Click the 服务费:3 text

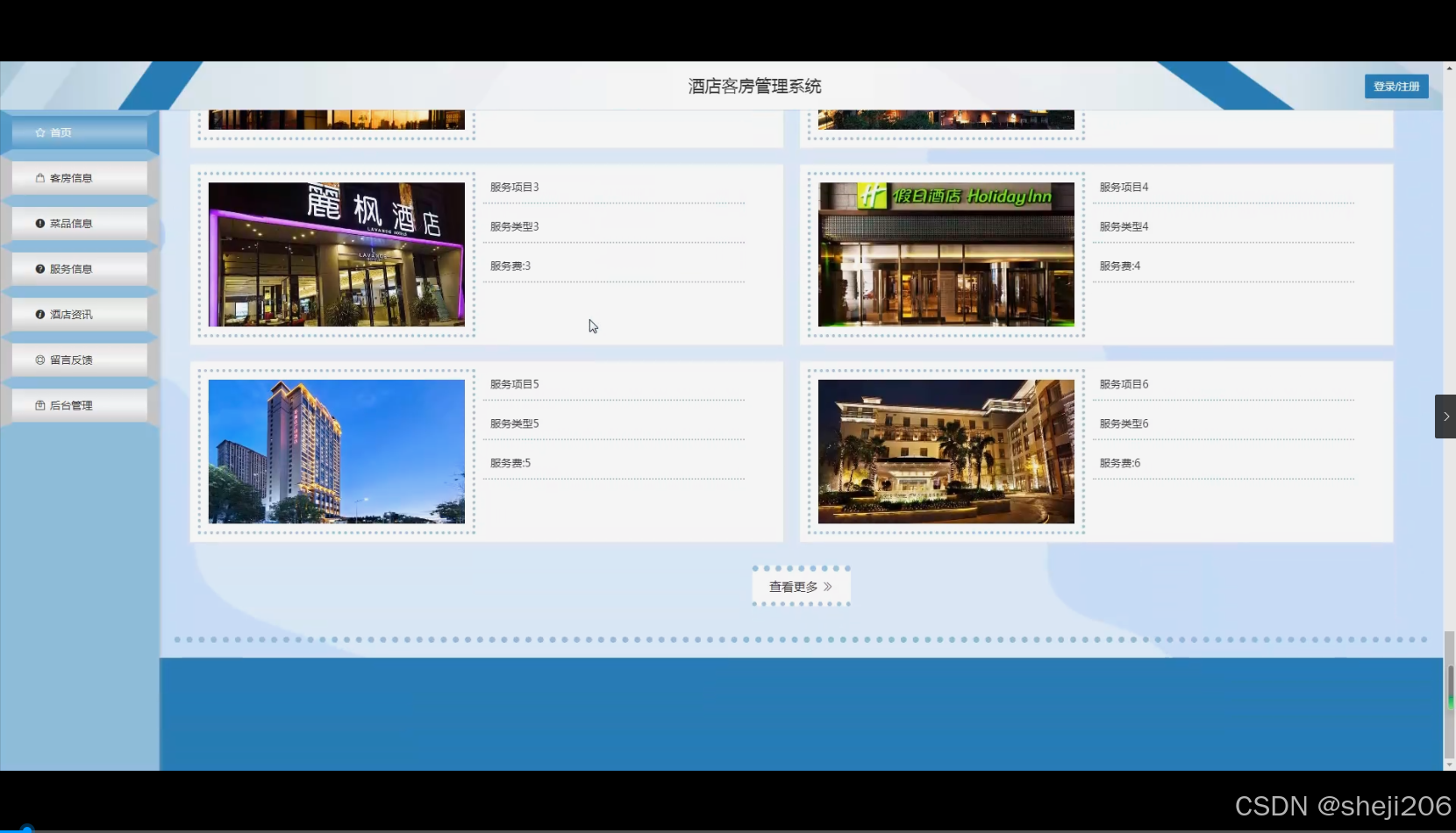[x=510, y=267]
